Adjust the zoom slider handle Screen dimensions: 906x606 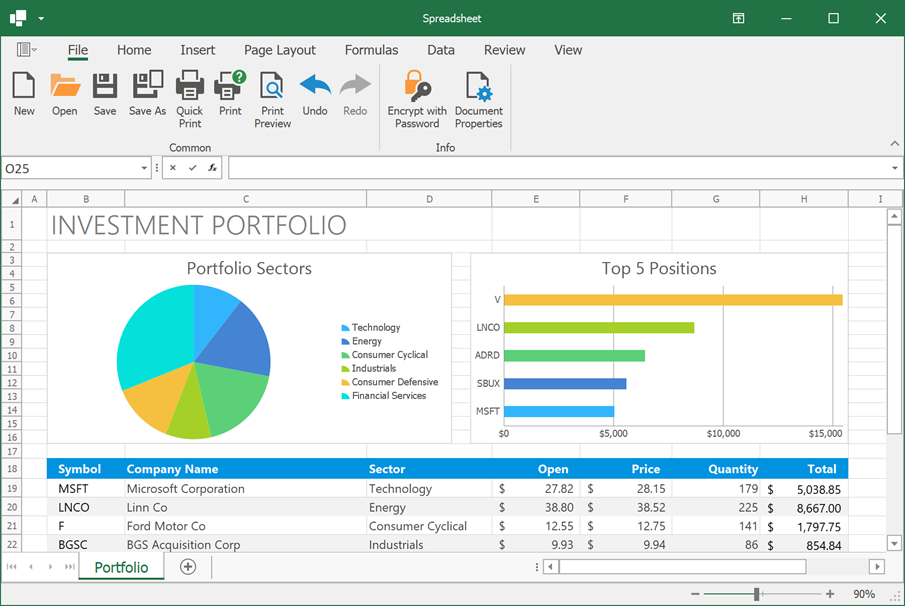tap(756, 594)
